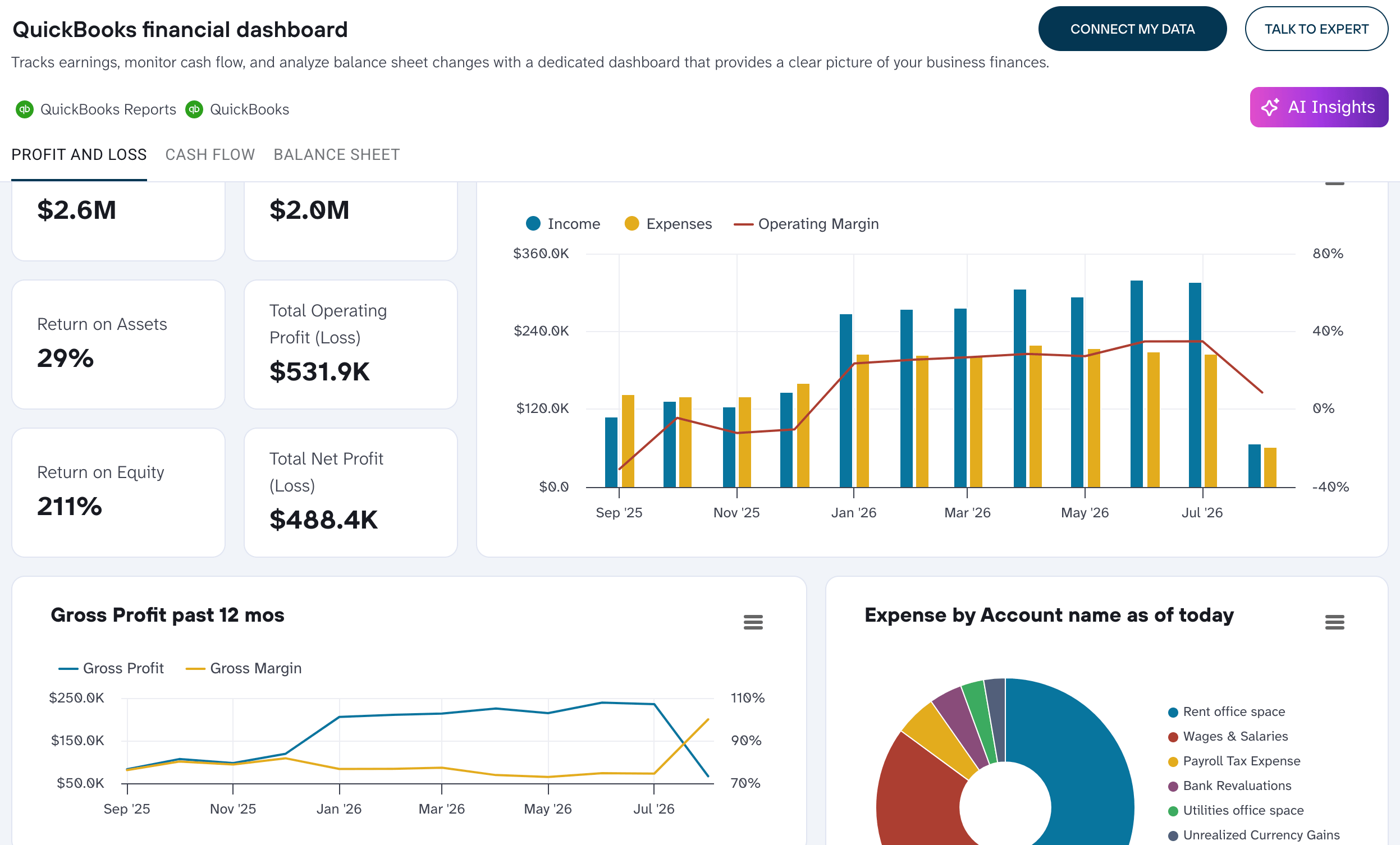
Task: Click the 211% return on equity value
Action: tap(69, 506)
